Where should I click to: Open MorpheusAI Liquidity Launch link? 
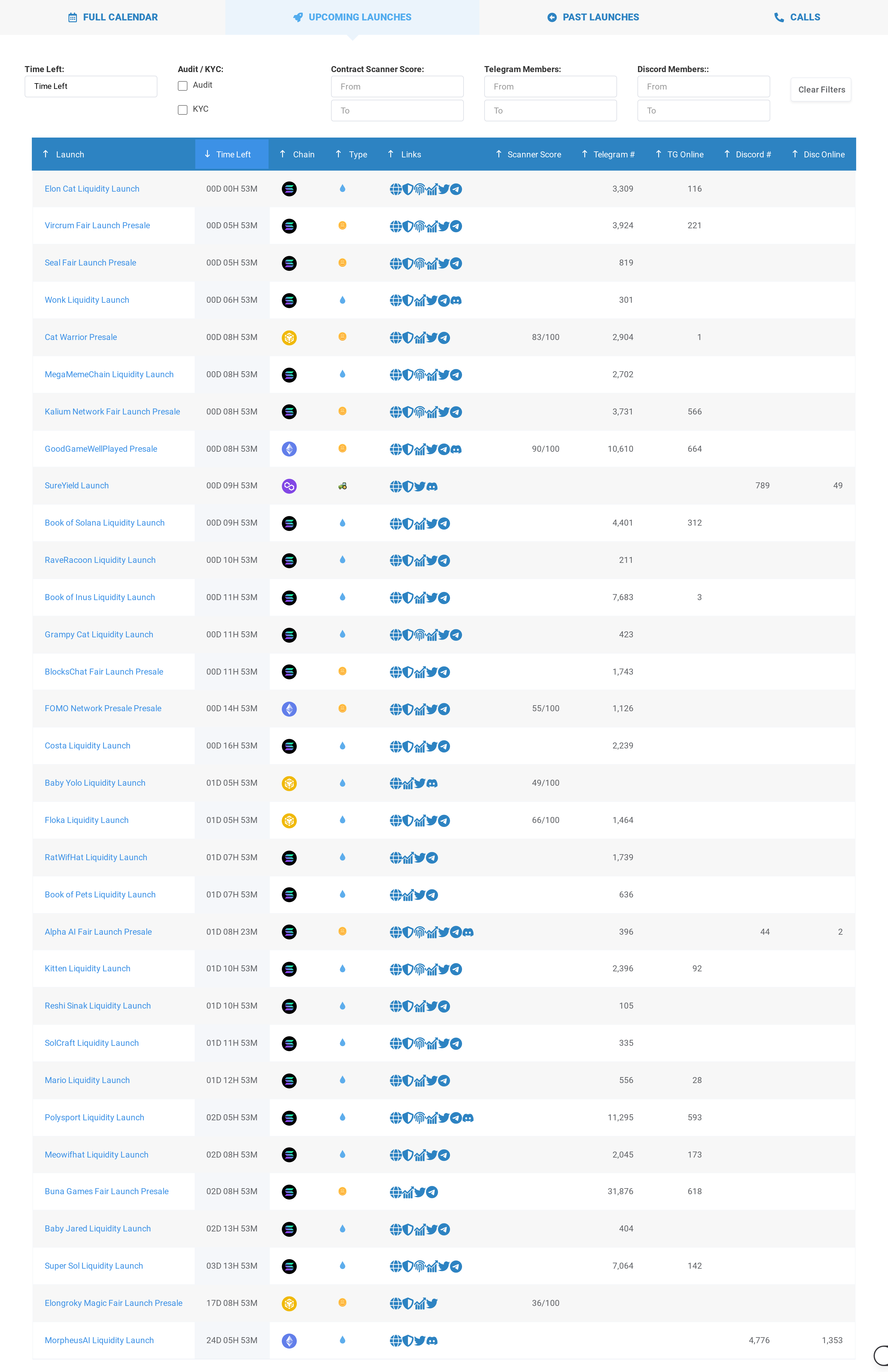(x=99, y=1340)
